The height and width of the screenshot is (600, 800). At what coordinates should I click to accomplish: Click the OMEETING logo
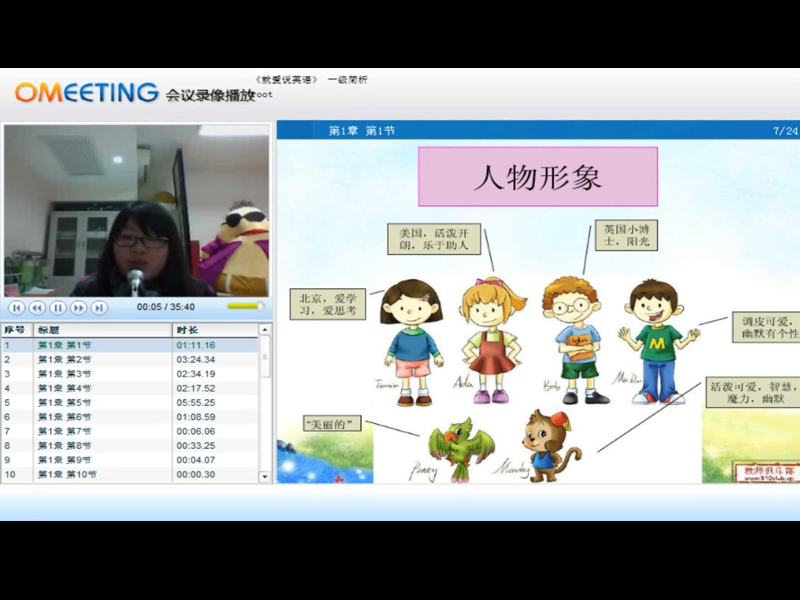pyautogui.click(x=86, y=93)
